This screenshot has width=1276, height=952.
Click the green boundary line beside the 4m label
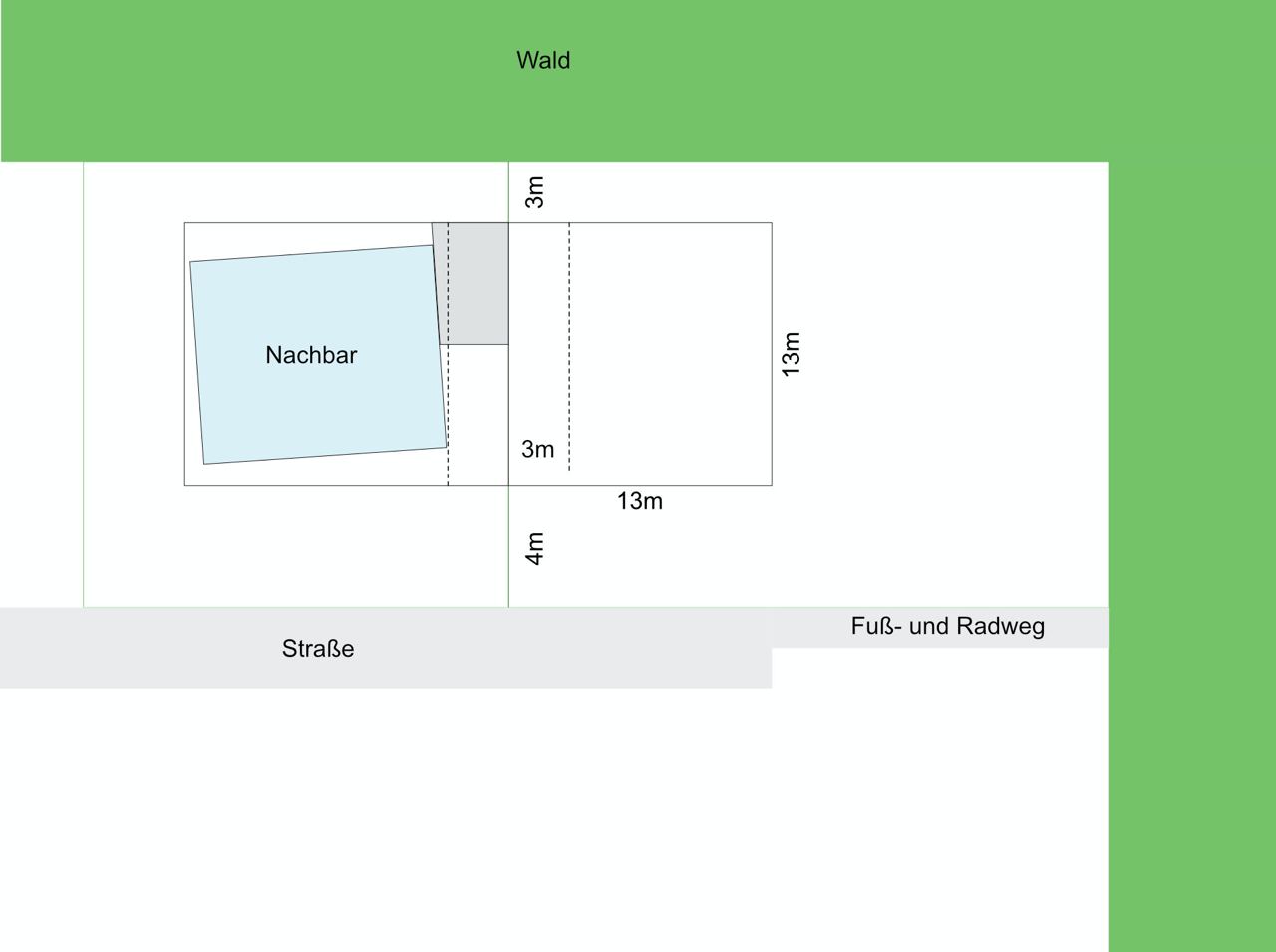tap(508, 548)
